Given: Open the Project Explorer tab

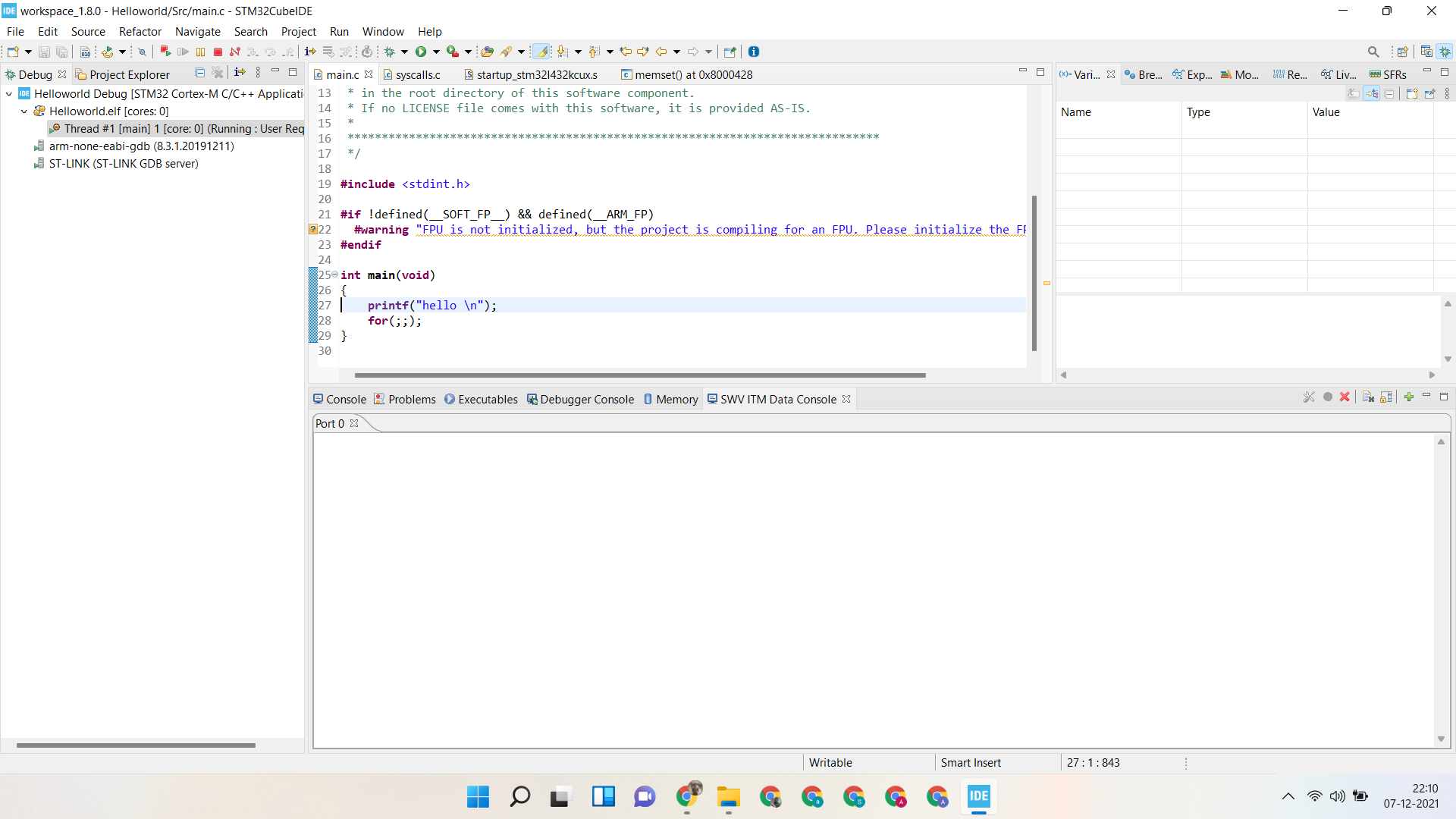Looking at the screenshot, I should click(123, 74).
